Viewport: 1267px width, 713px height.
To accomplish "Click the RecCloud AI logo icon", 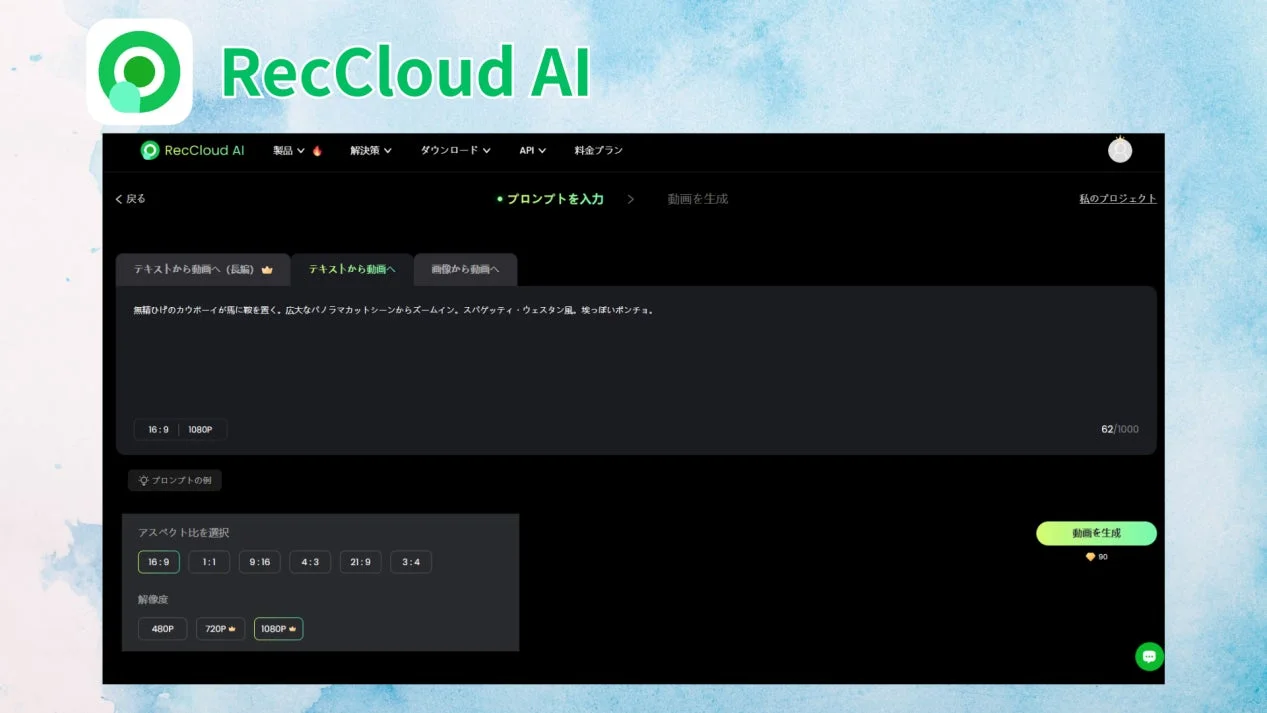I will (x=148, y=150).
